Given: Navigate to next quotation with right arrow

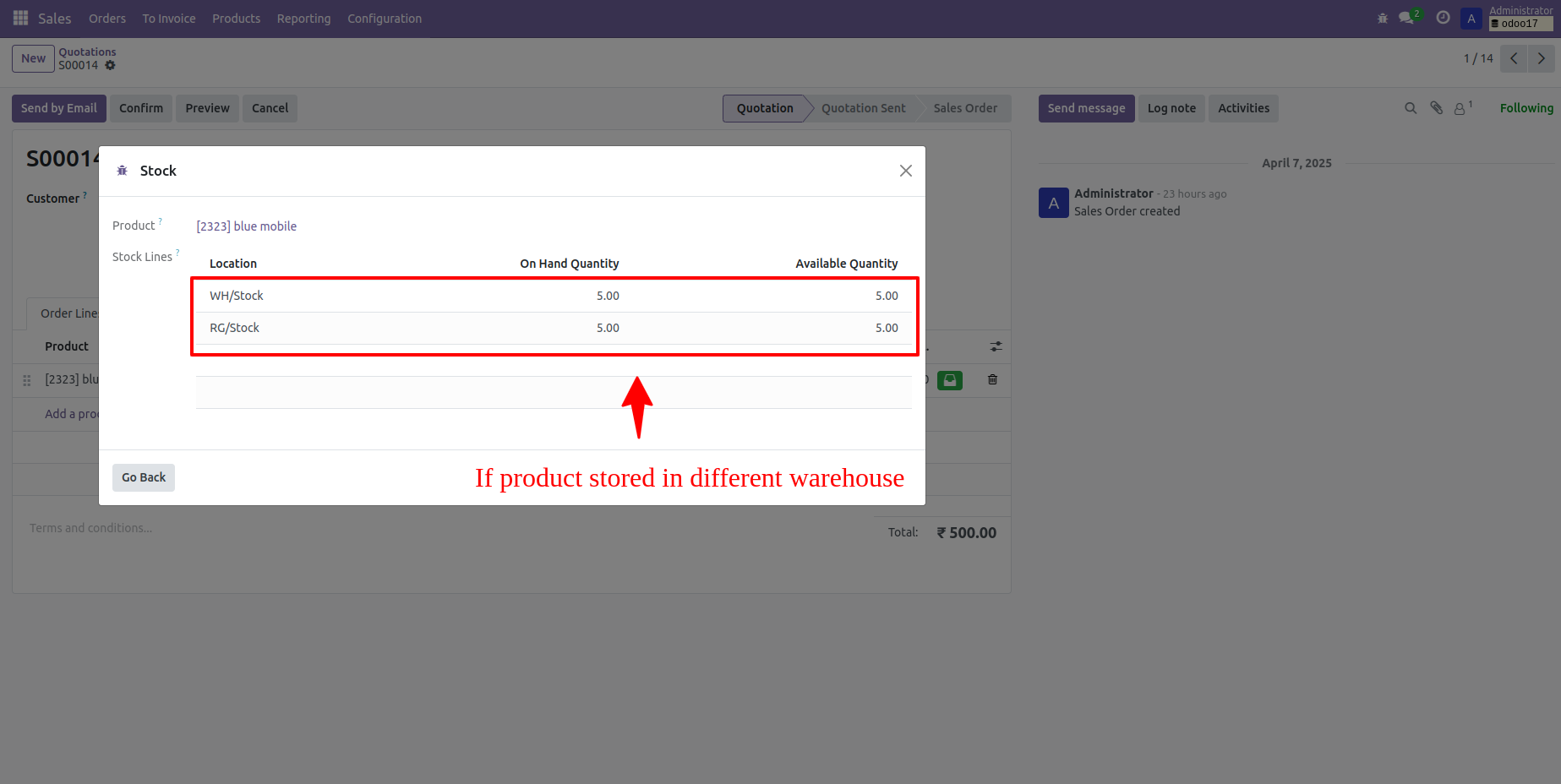Looking at the screenshot, I should (x=1541, y=58).
